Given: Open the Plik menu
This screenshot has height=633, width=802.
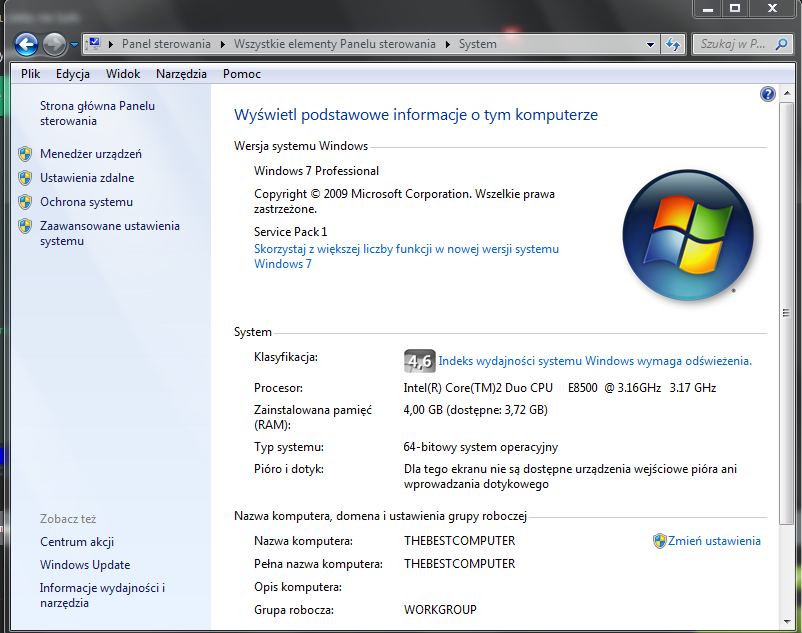Looking at the screenshot, I should (31, 74).
